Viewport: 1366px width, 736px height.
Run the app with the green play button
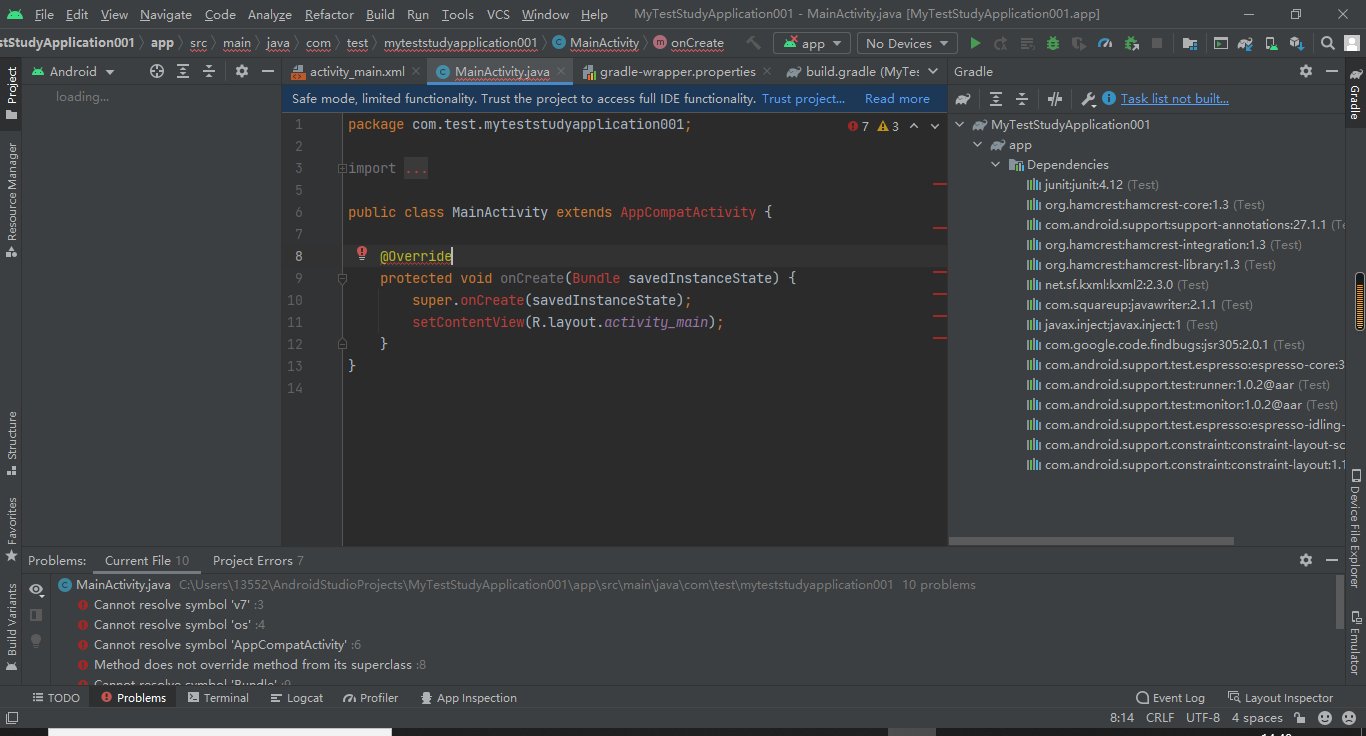975,43
